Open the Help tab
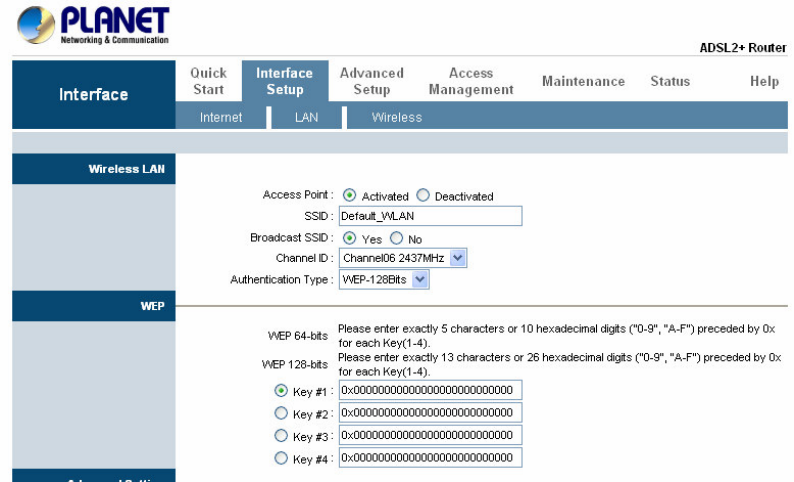Image resolution: width=794 pixels, height=482 pixels. click(764, 81)
